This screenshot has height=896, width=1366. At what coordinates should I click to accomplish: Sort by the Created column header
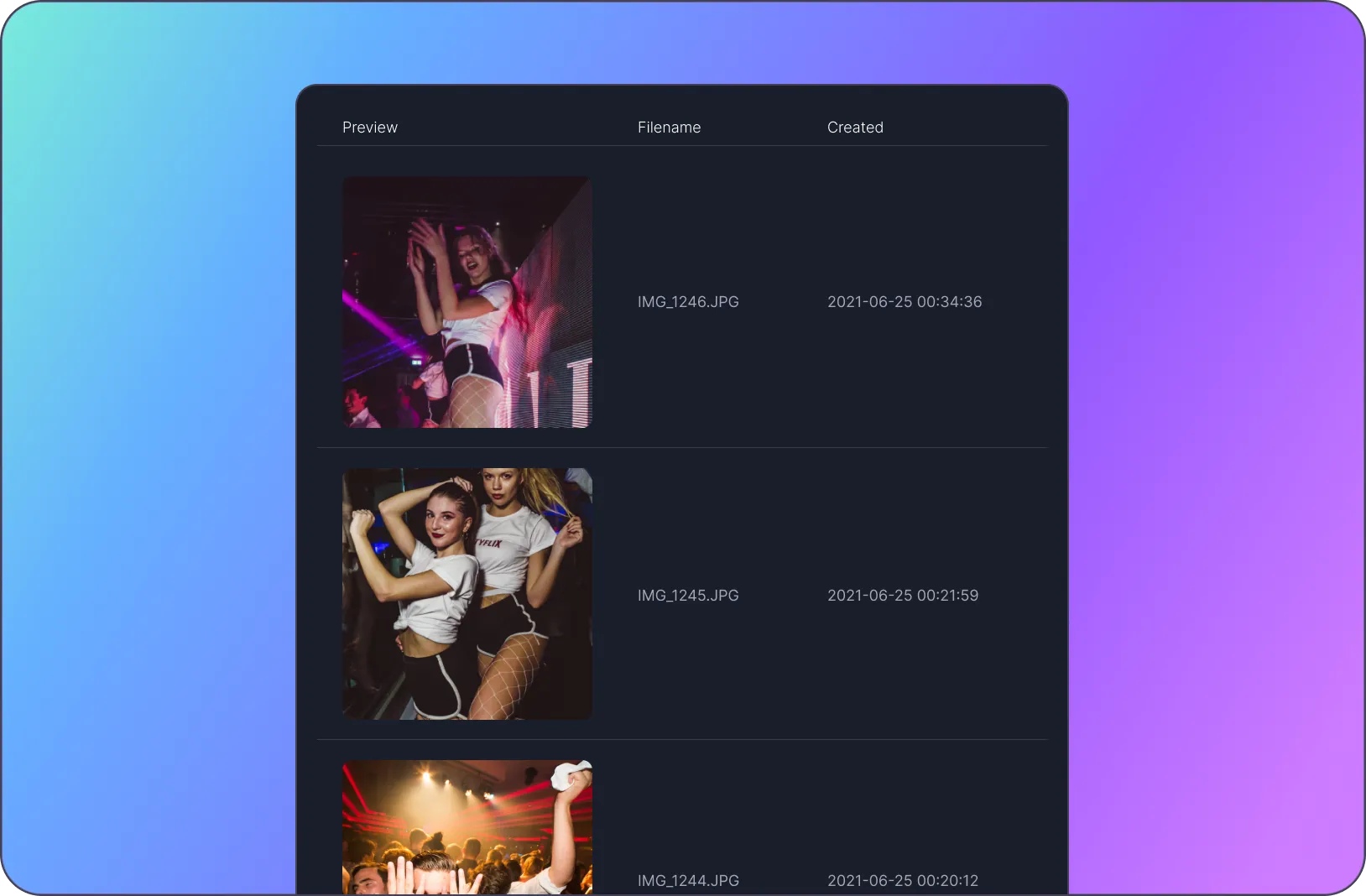click(x=855, y=128)
